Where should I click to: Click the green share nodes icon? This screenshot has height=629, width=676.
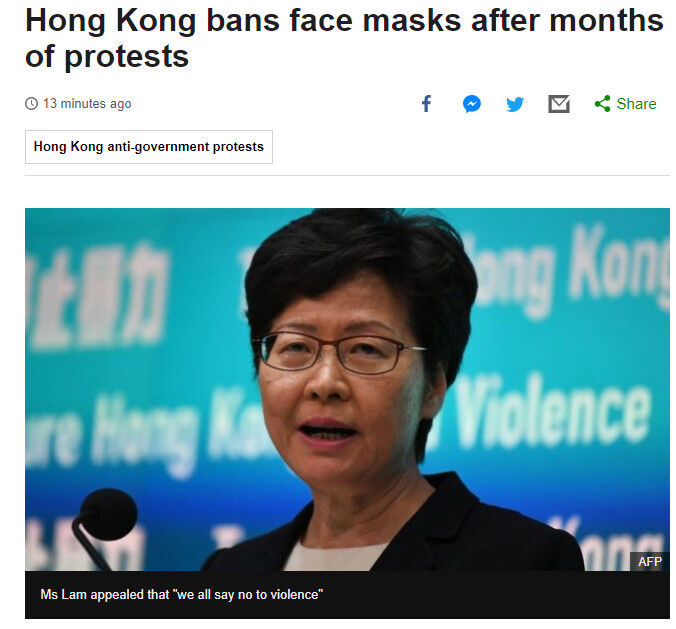602,103
